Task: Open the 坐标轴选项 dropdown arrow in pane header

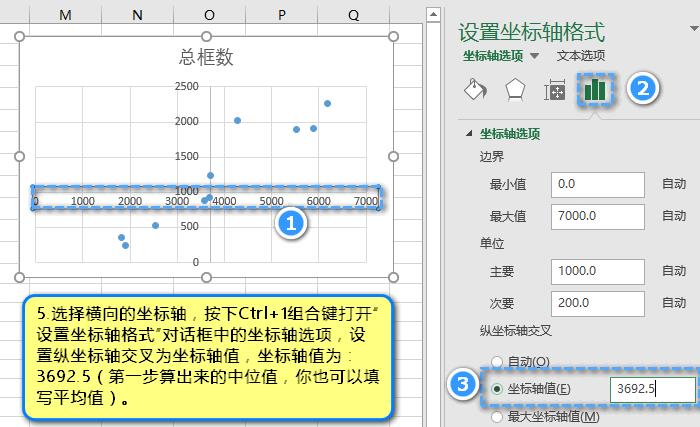Action: [535, 56]
